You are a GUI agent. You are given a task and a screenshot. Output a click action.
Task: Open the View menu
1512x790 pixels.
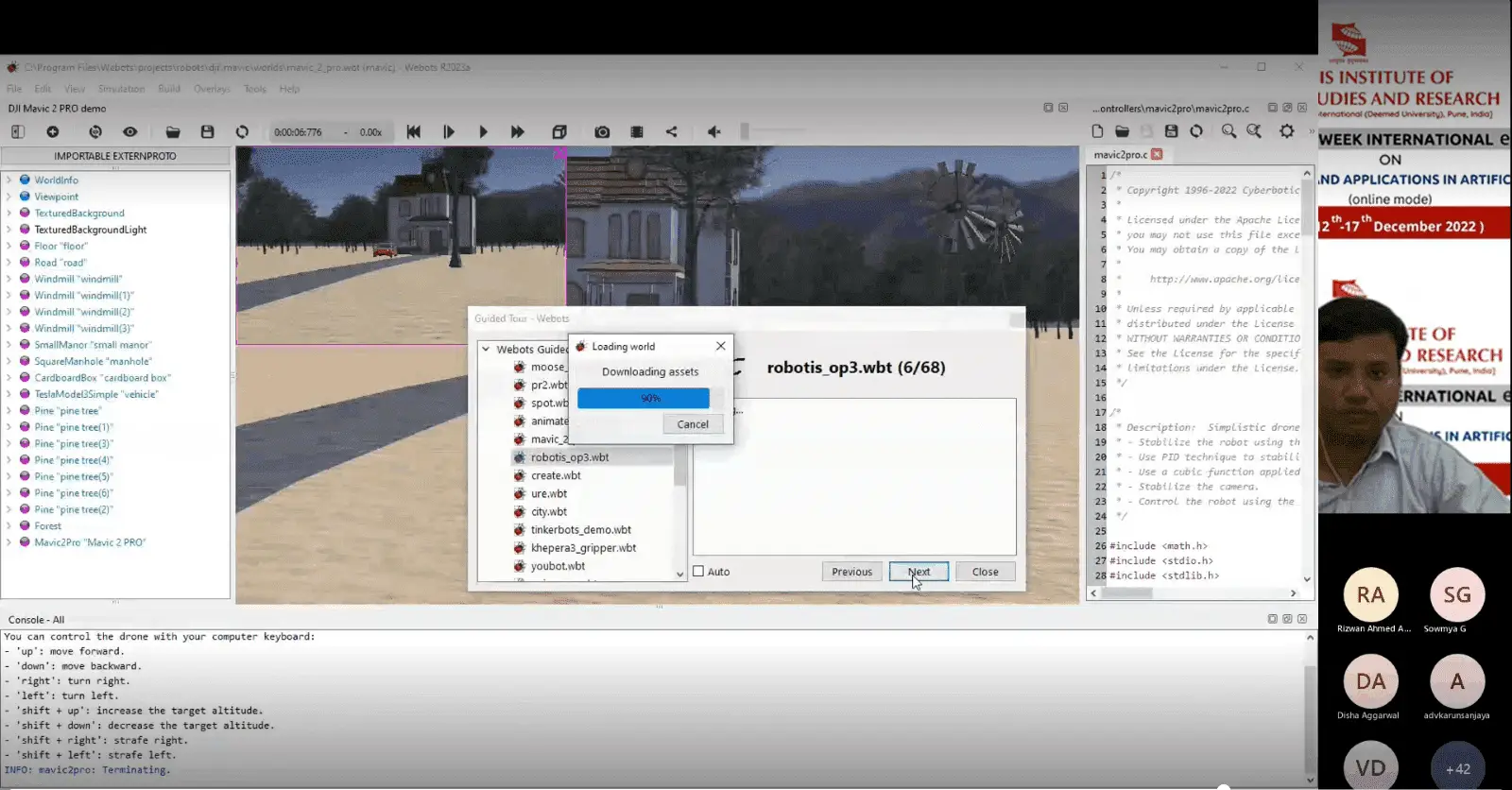tap(75, 89)
